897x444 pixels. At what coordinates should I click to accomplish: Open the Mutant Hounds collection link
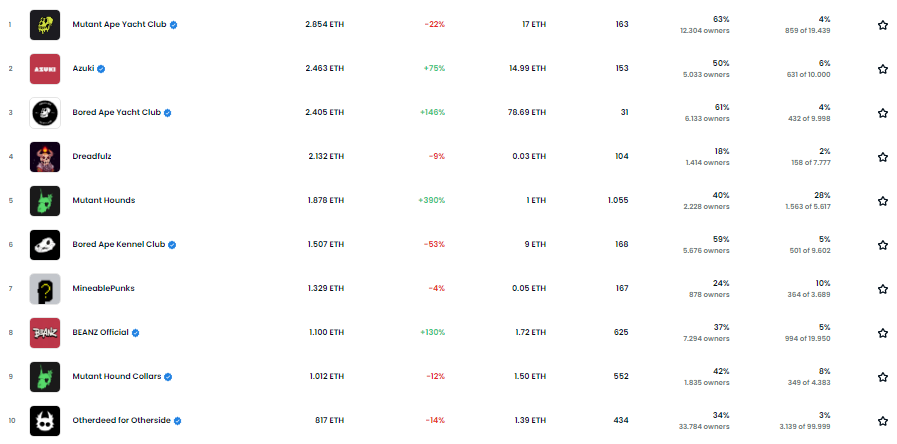tap(104, 200)
